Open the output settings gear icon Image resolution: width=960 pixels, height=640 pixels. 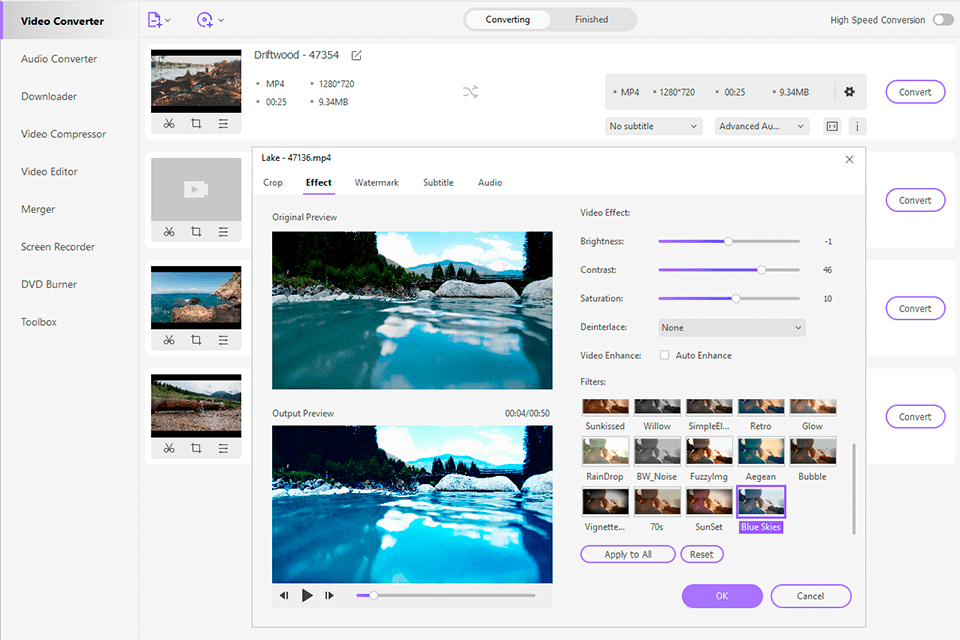point(849,92)
